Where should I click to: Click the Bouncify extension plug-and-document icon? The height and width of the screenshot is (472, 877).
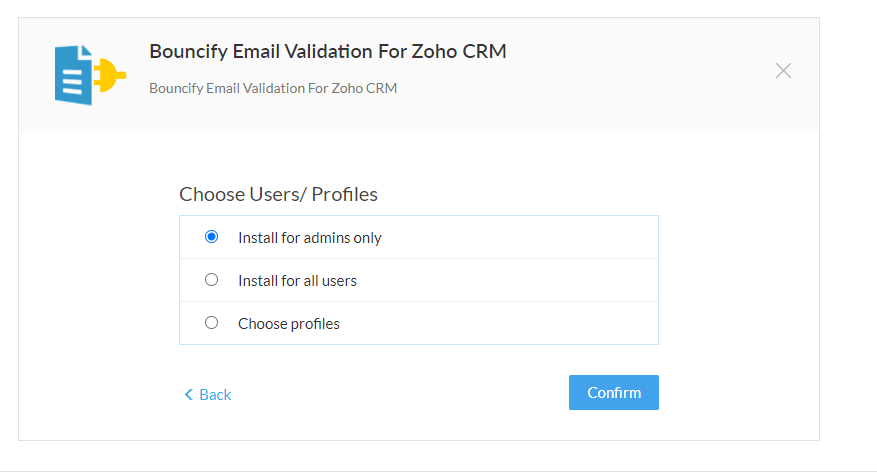(x=90, y=75)
